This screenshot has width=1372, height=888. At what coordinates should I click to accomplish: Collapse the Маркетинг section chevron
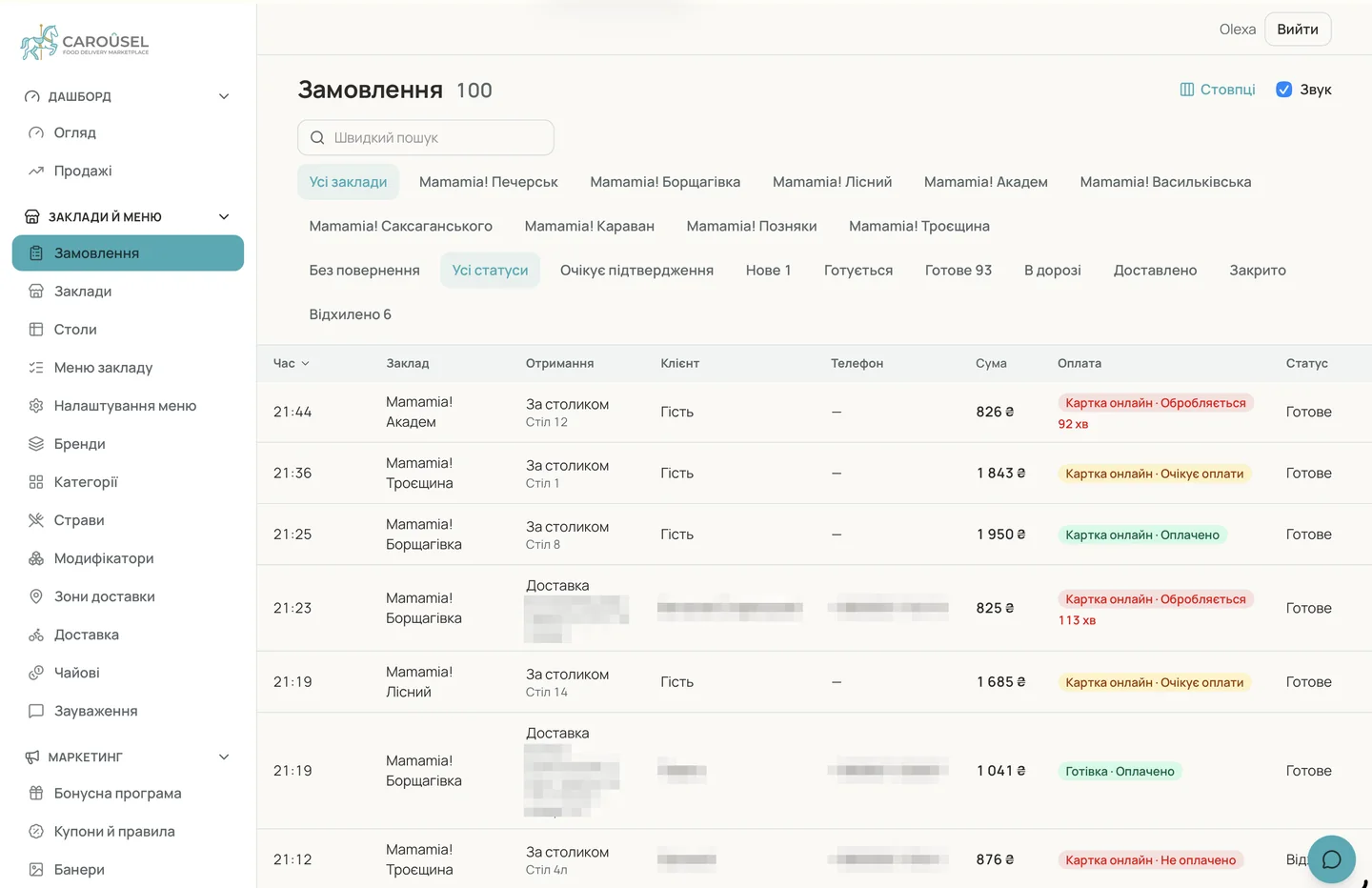tap(224, 757)
